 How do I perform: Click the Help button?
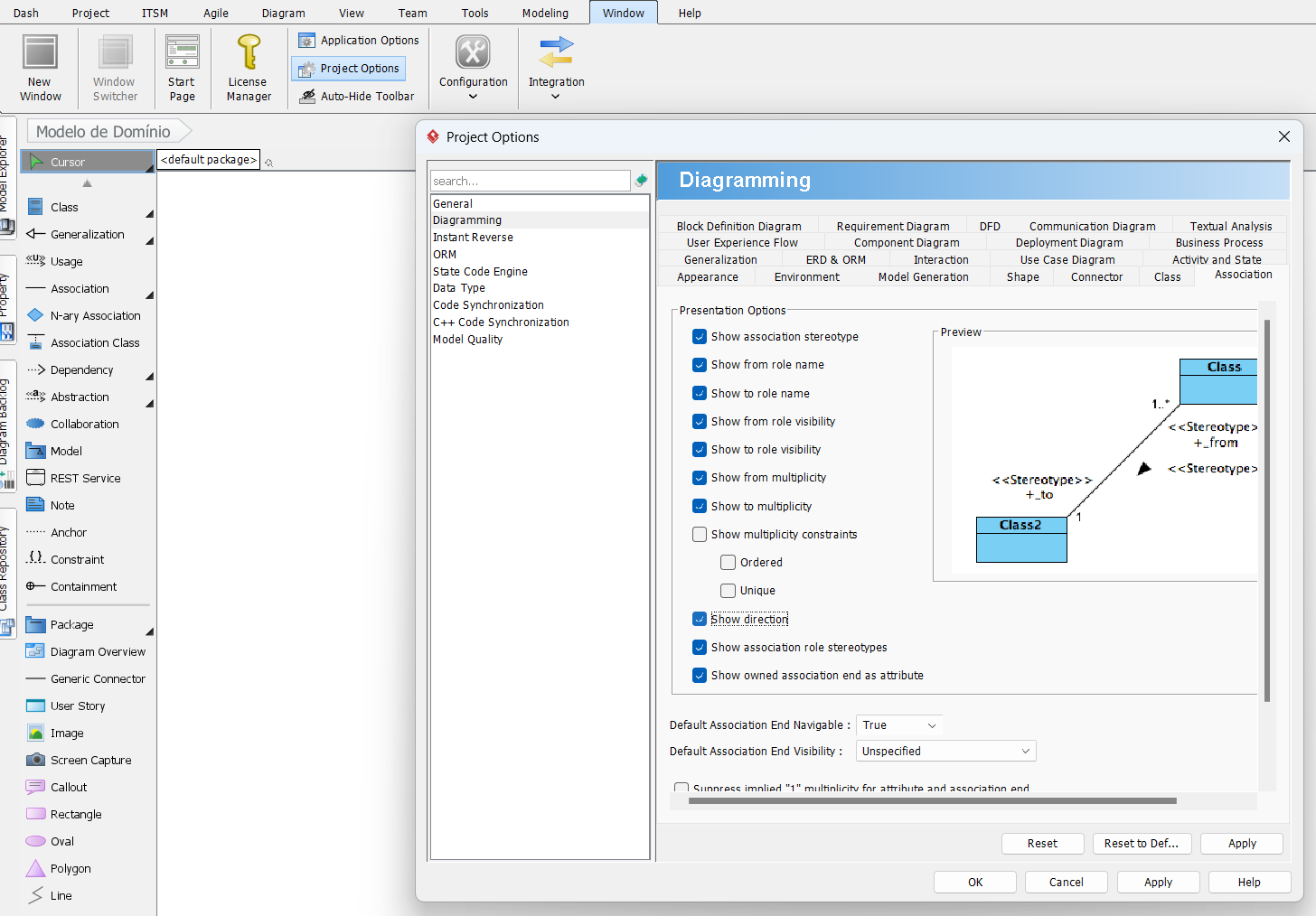tap(1249, 883)
